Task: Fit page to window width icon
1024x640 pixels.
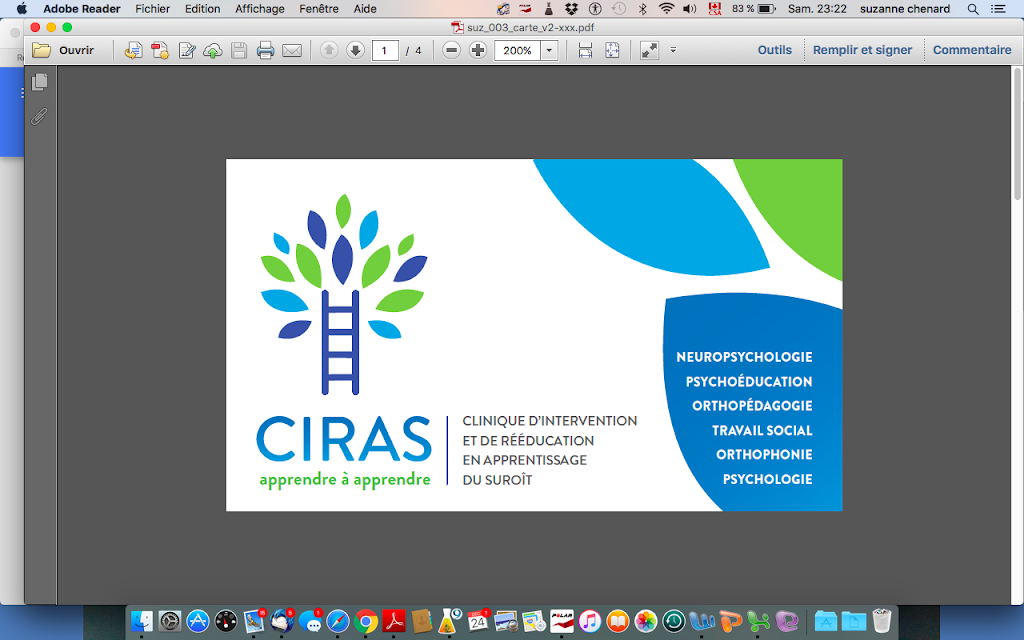Action: 585,50
